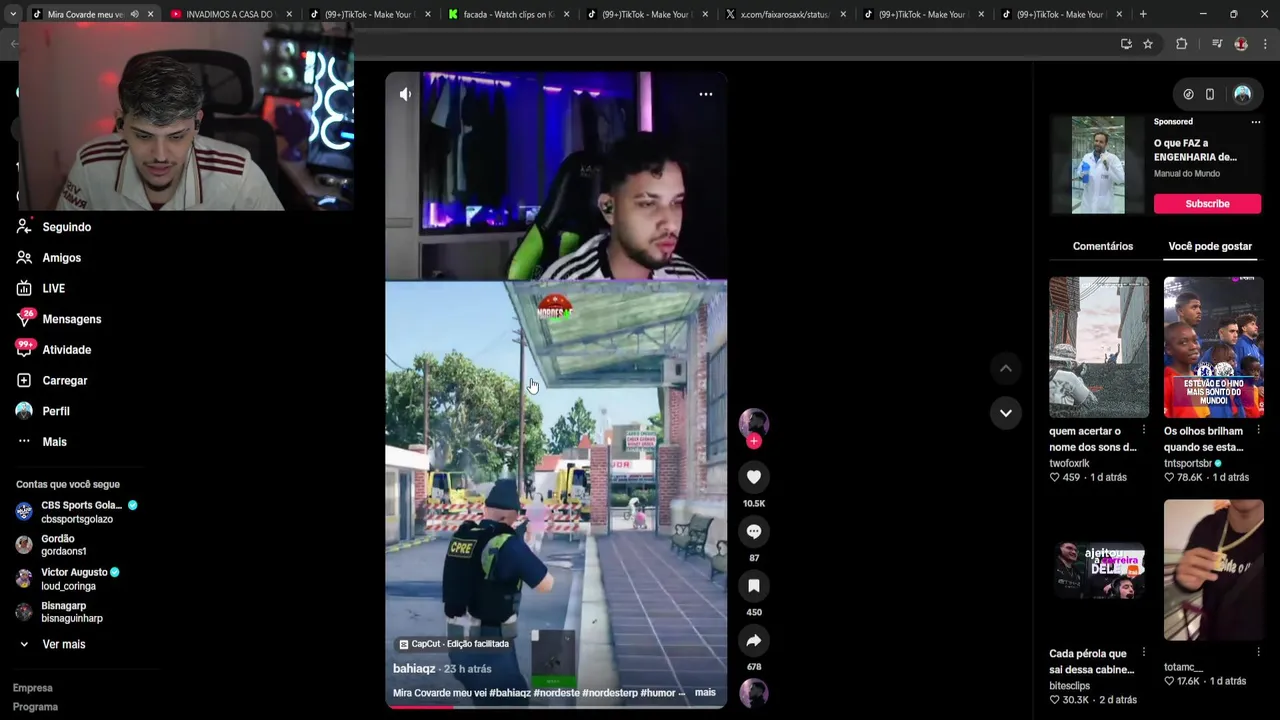The height and width of the screenshot is (720, 1280).
Task: Click the phone app icon in the top pill
Action: 1210,94
